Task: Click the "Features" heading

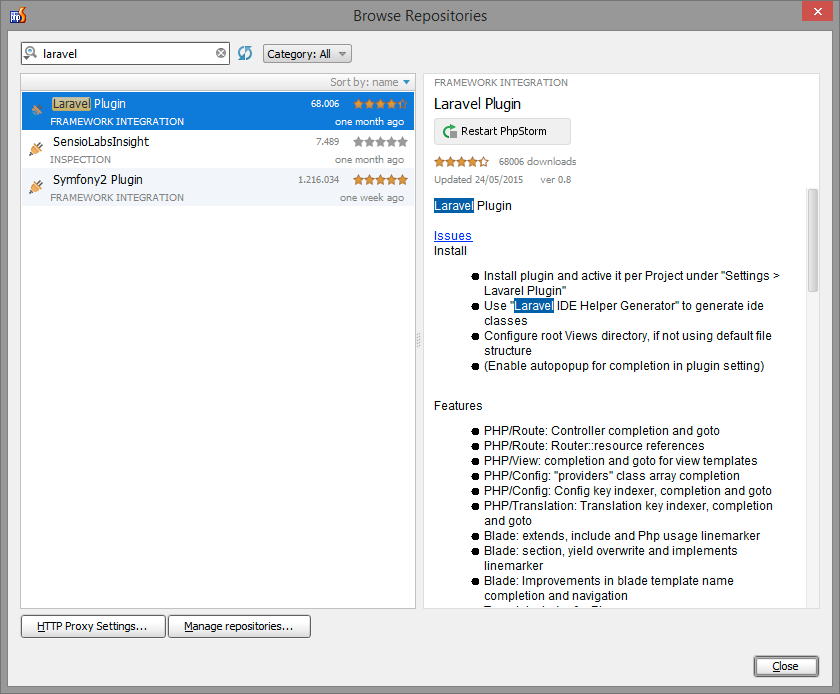Action: coord(458,406)
